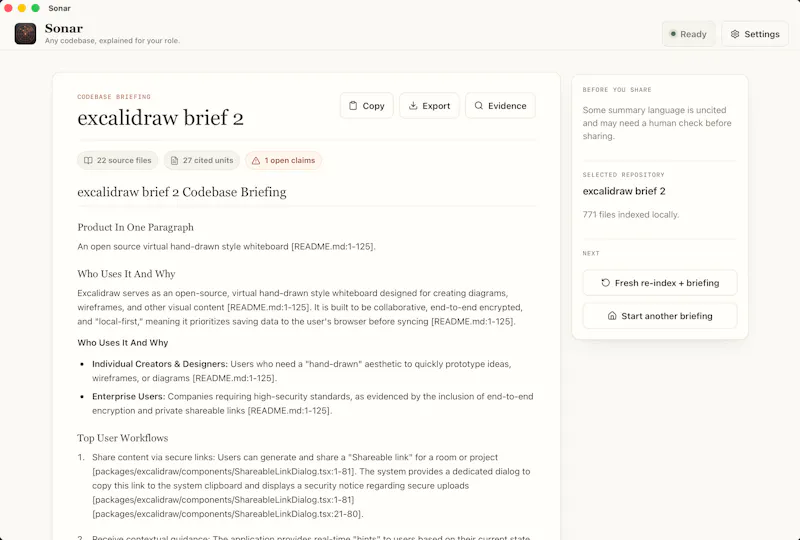
Task: Show the 1 open claims chip
Action: pos(283,160)
